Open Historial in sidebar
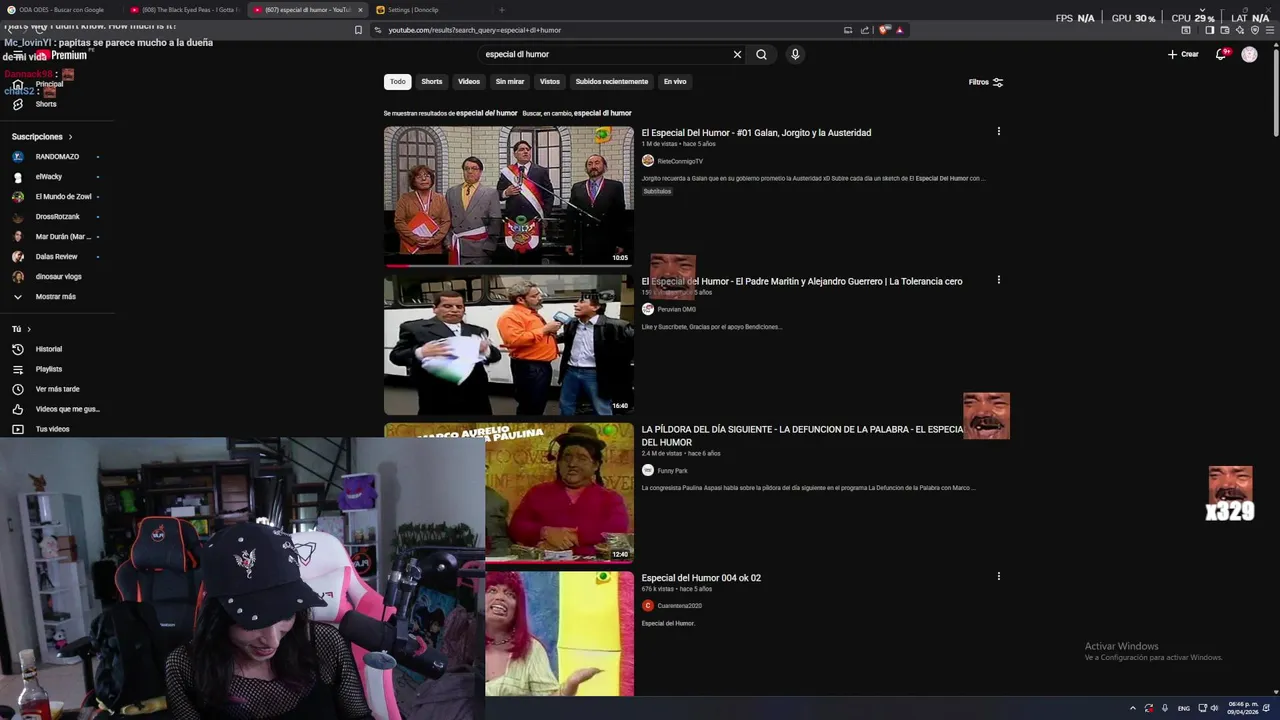 click(49, 349)
